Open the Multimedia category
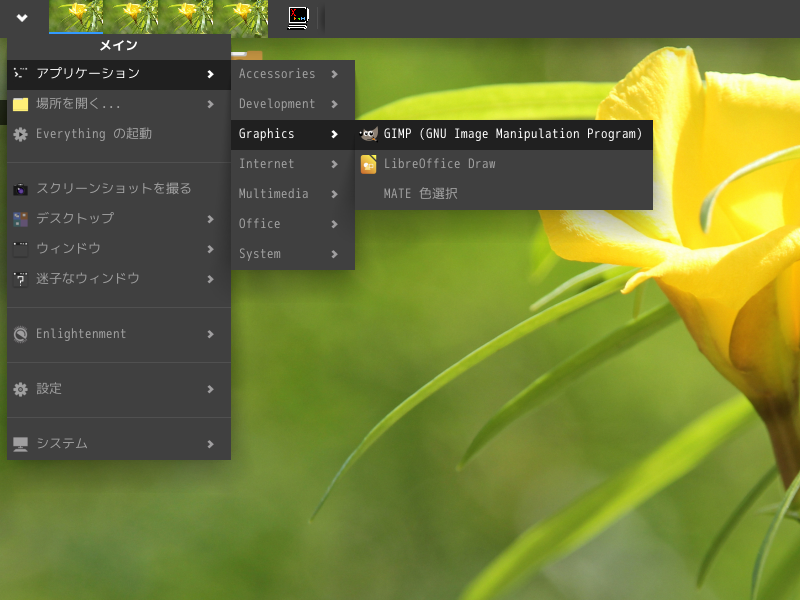The image size is (800, 600). point(293,194)
